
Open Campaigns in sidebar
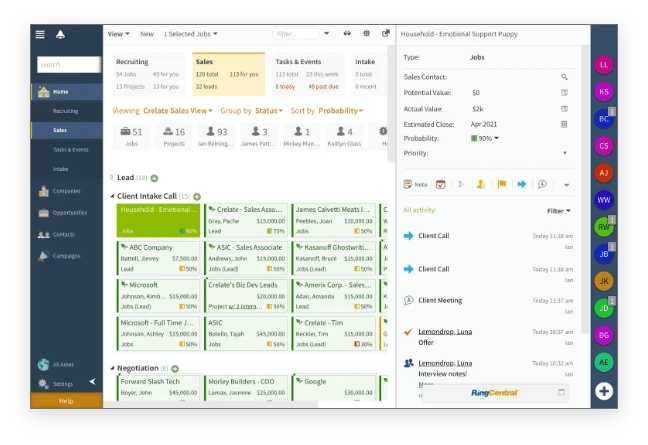pyautogui.click(x=67, y=256)
